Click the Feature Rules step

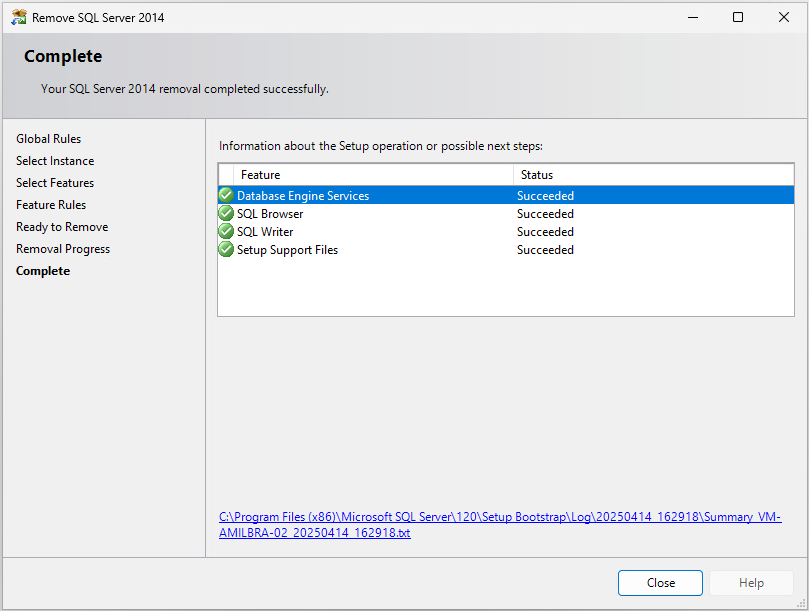pyautogui.click(x=51, y=205)
